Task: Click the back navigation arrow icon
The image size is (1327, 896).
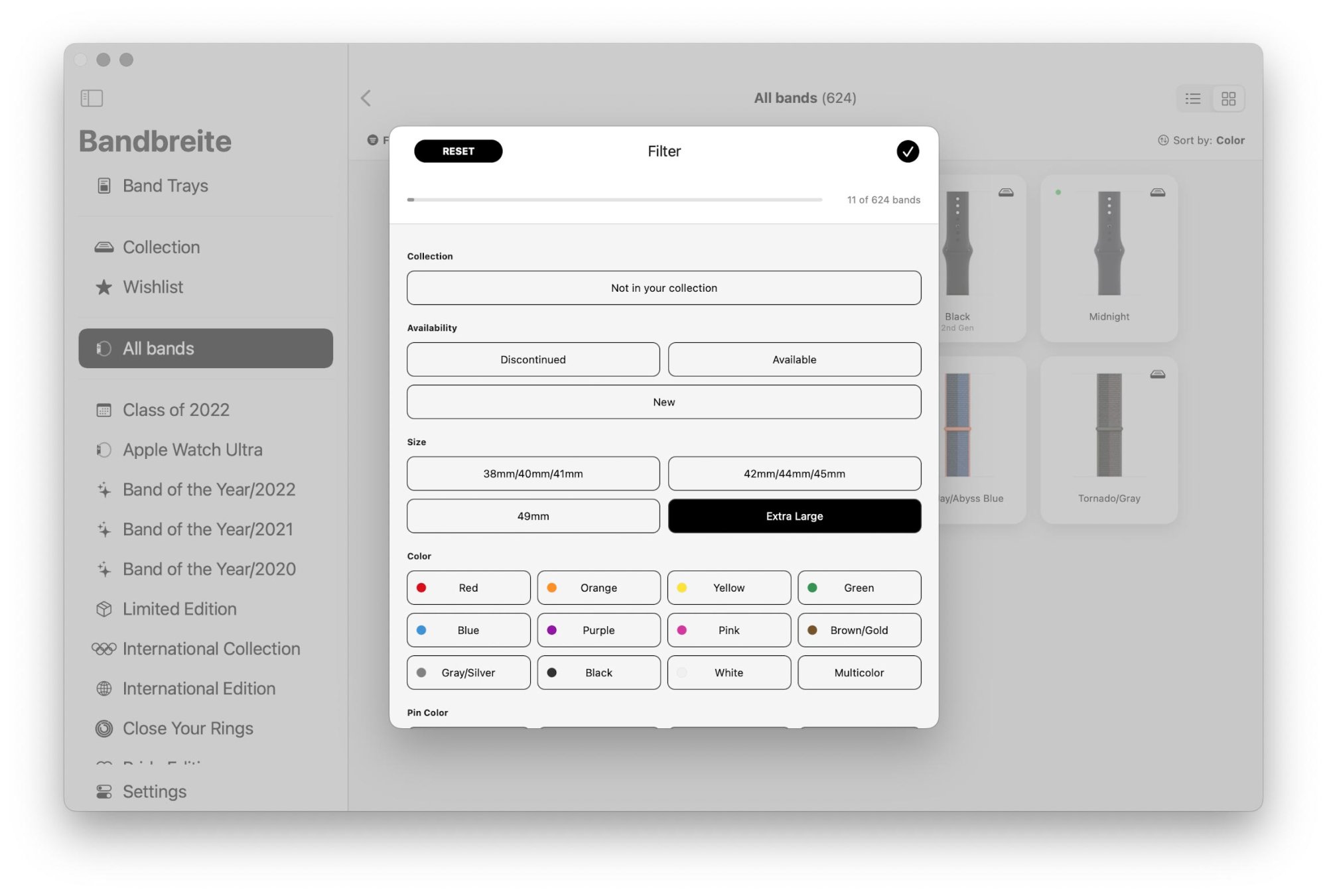Action: tap(367, 97)
